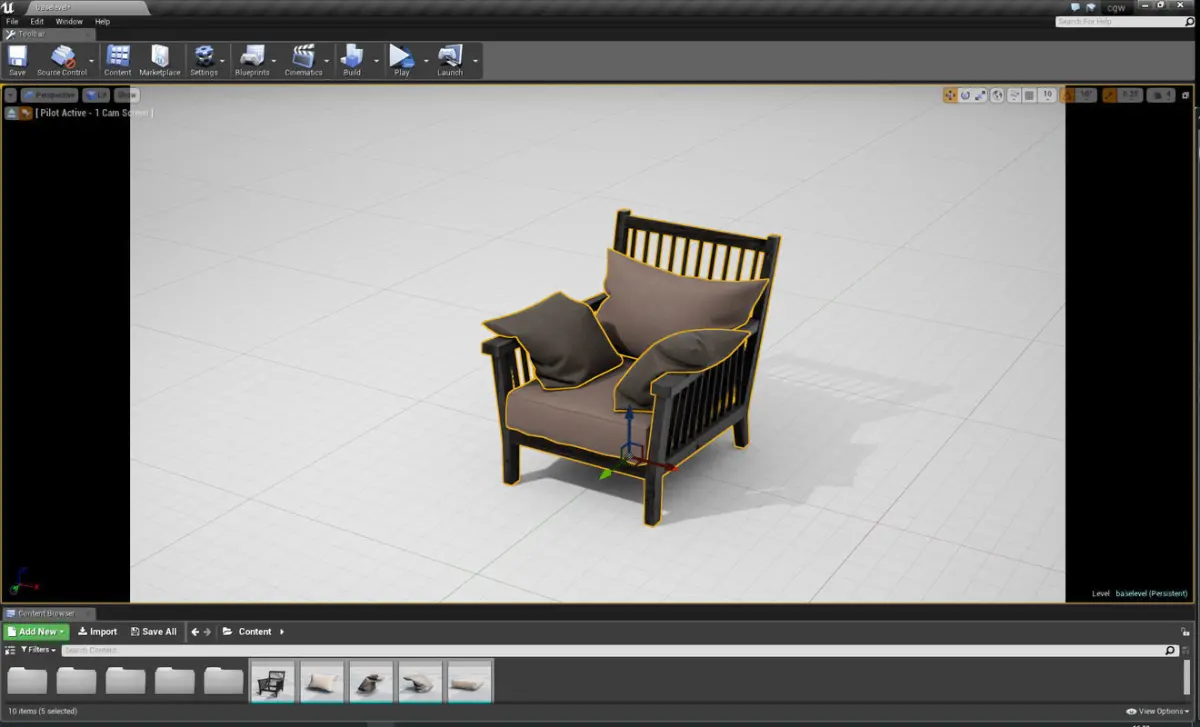Open the Marketplace from the toolbar

160,60
